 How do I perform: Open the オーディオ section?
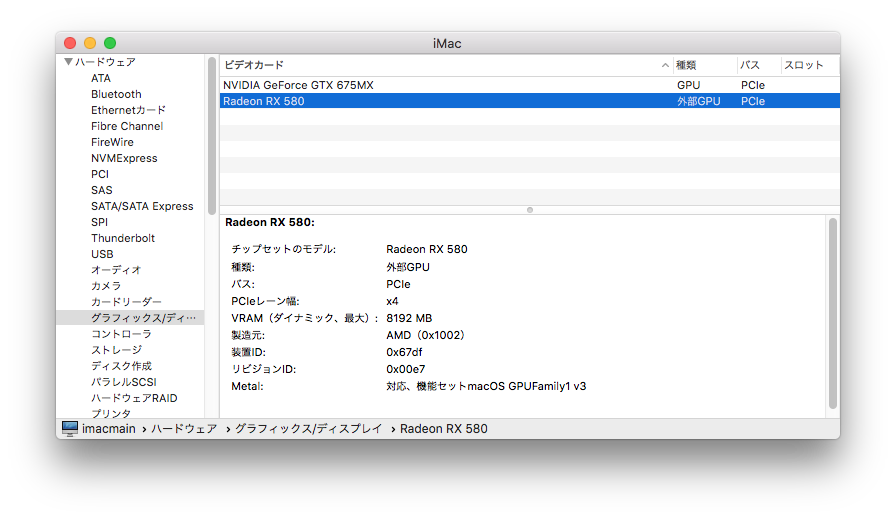coord(116,270)
